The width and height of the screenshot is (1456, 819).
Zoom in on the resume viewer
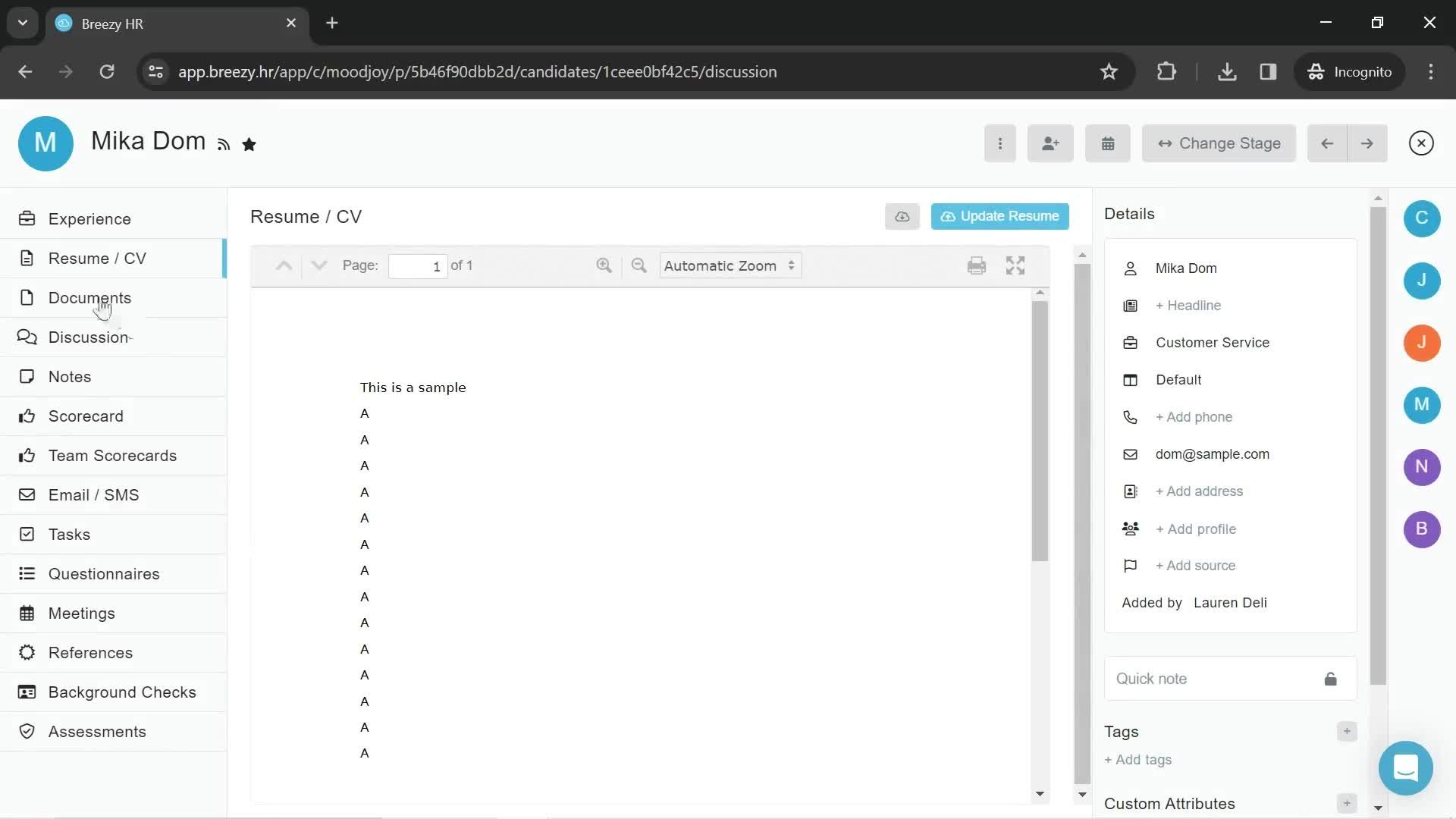coord(604,265)
